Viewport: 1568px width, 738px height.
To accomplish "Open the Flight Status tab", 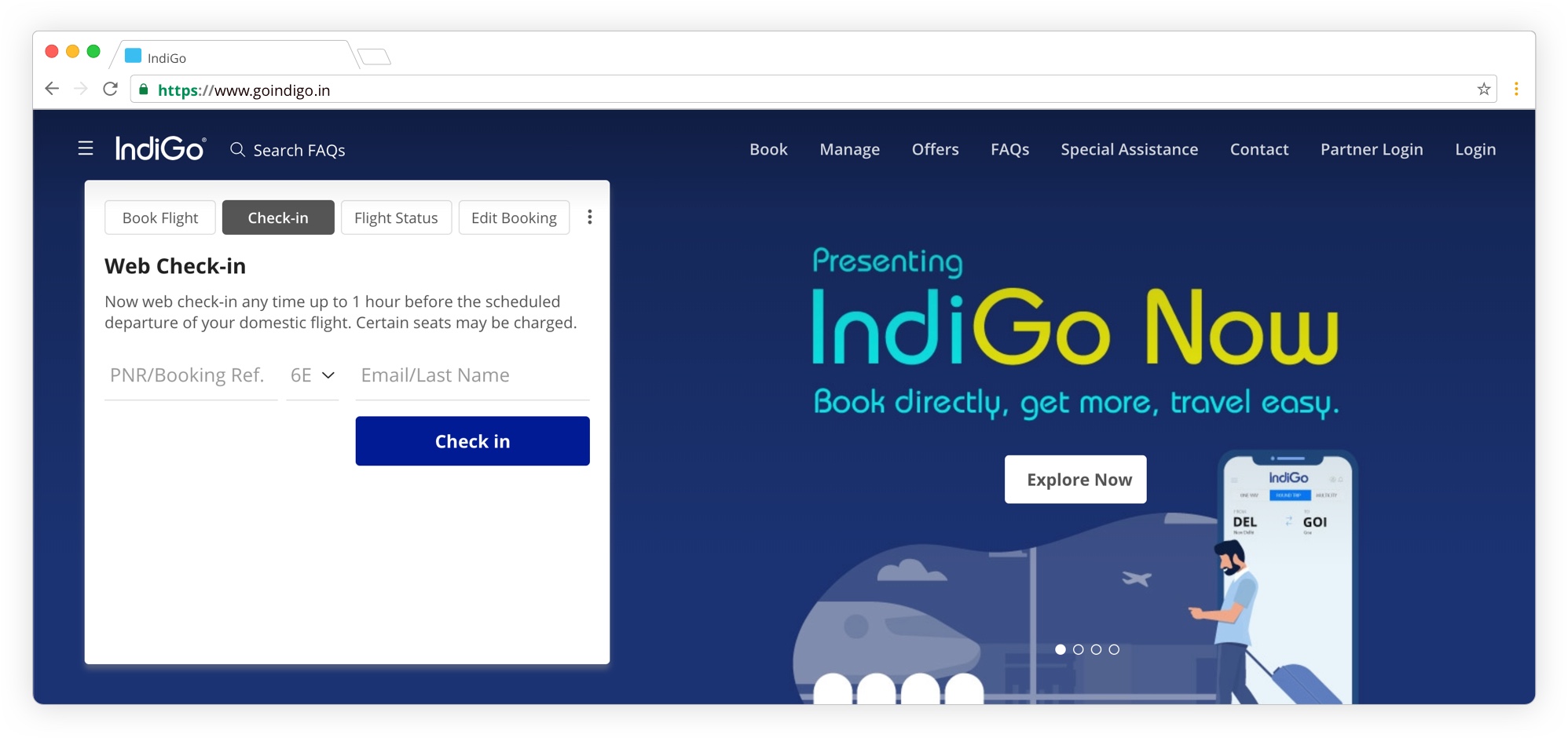I will click(396, 217).
